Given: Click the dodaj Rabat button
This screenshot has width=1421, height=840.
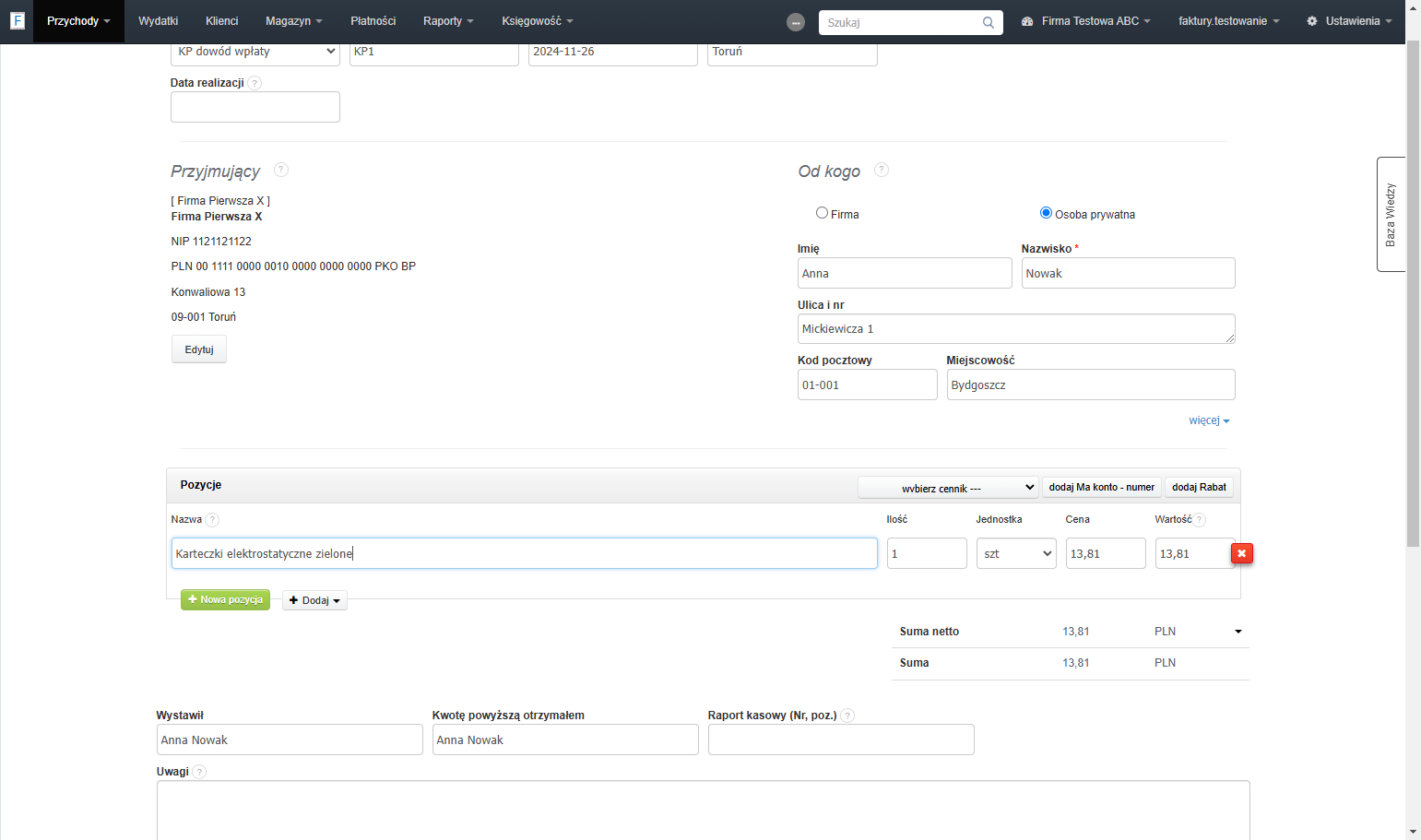Looking at the screenshot, I should [1199, 487].
